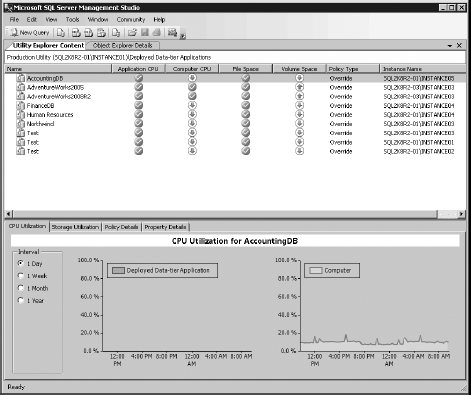The height and width of the screenshot is (395, 471).
Task: Click the AccountingDB application icon
Action: pyautogui.click(x=21, y=78)
